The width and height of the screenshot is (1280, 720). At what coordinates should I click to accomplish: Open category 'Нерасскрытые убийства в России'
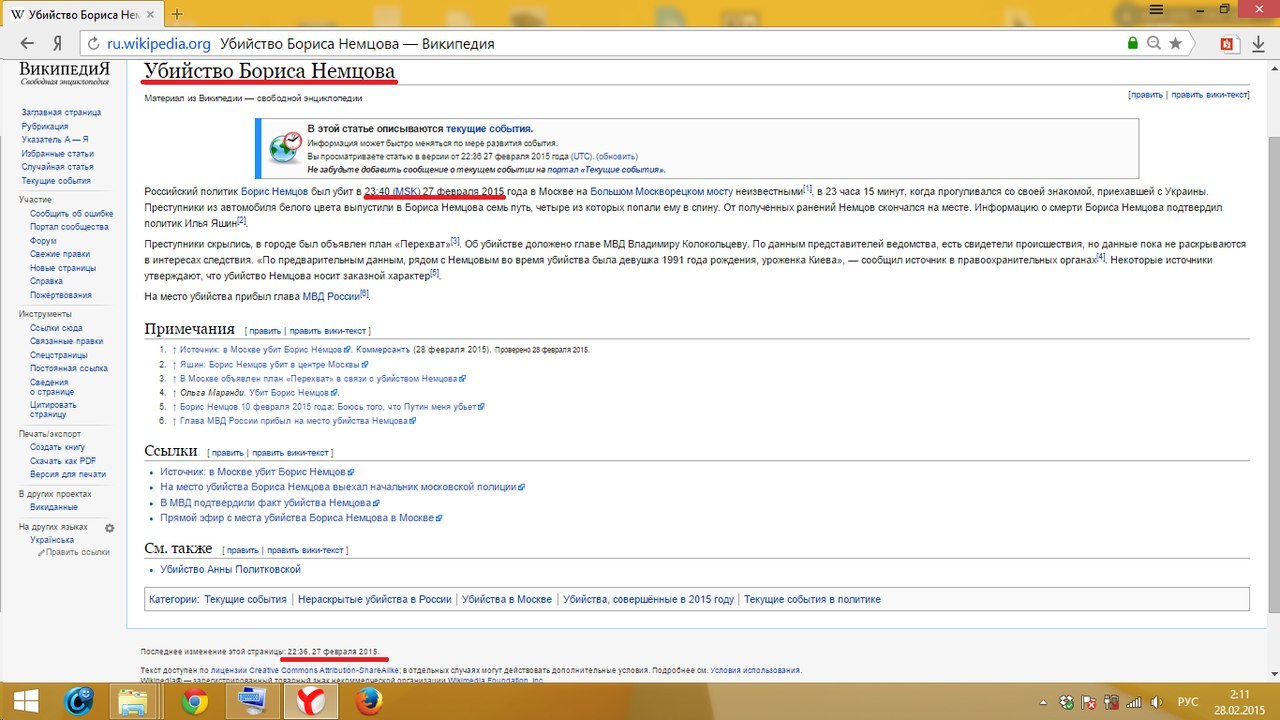(x=374, y=600)
